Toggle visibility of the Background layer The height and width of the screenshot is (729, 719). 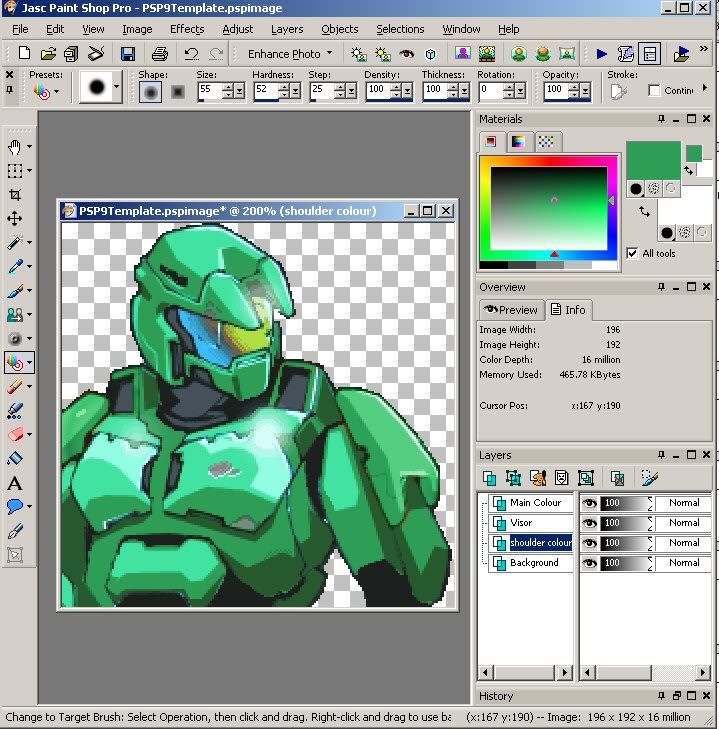coord(590,563)
